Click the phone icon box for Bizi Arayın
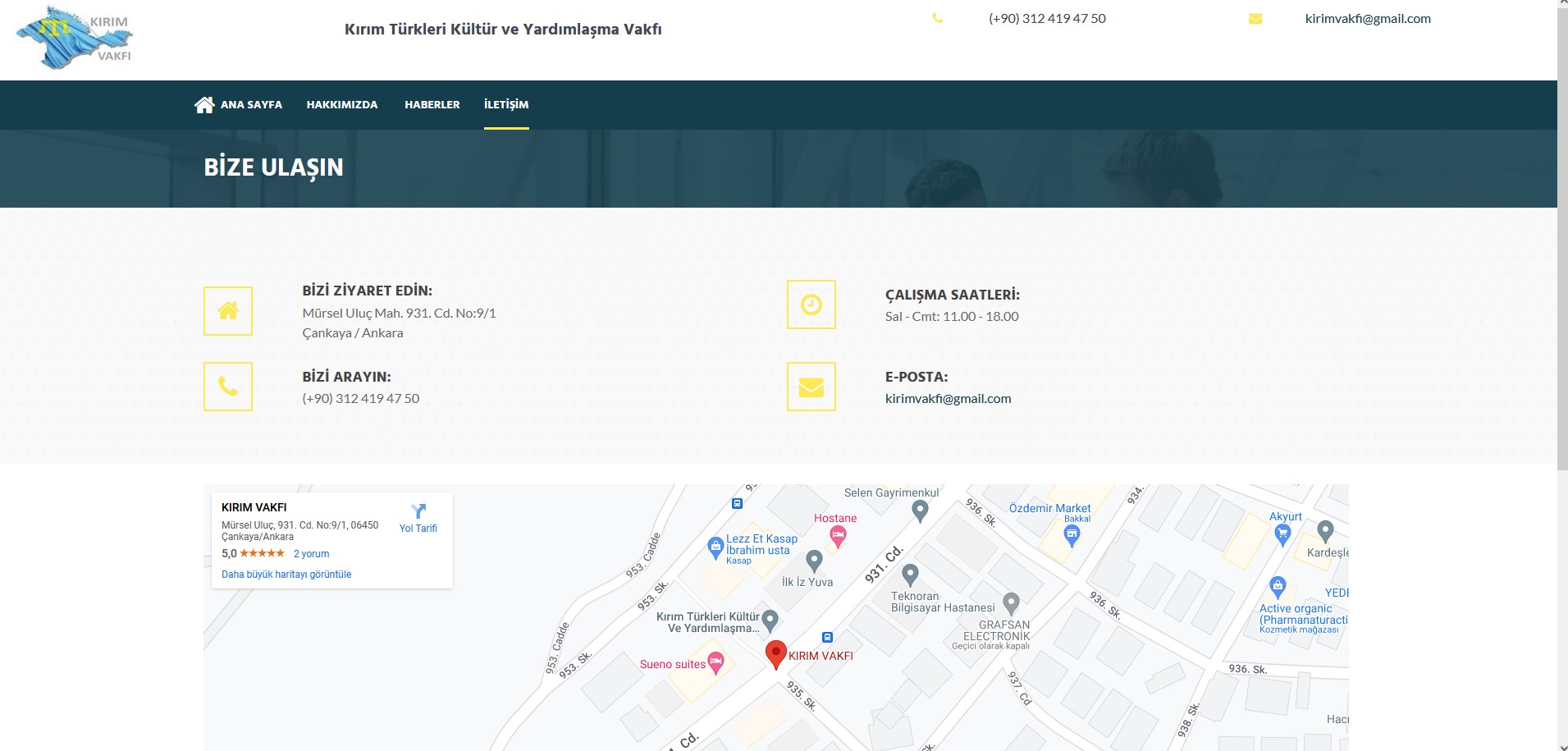 click(x=228, y=387)
